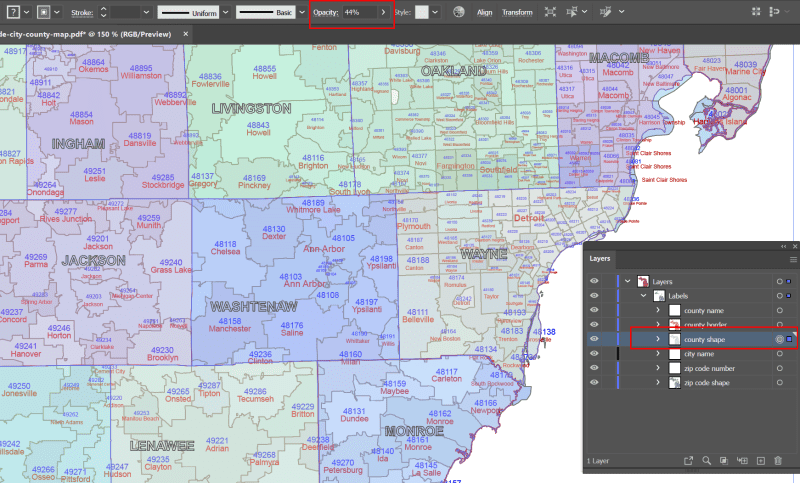Collapse the Labels sublayer chevron
Screen dimensions: 800x483
(x=643, y=295)
